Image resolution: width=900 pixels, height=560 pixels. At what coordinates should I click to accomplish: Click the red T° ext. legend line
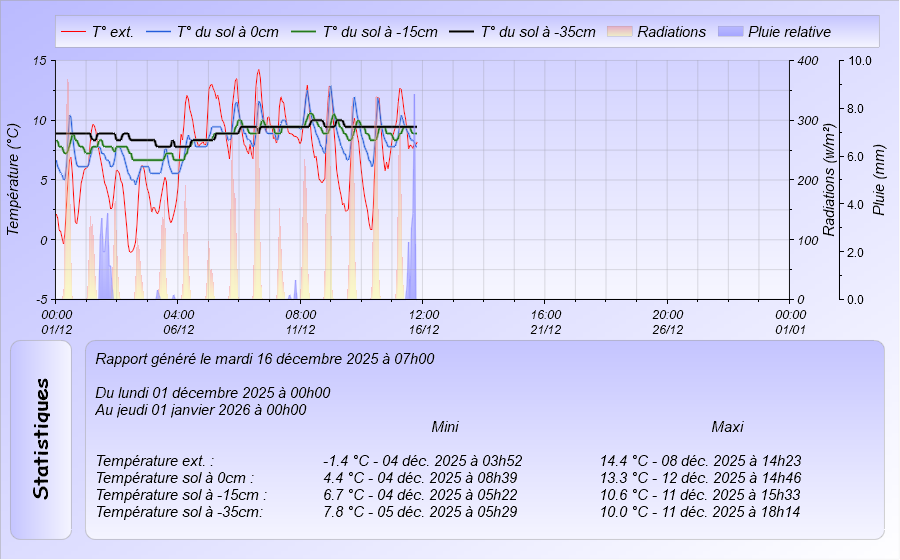pyautogui.click(x=73, y=32)
